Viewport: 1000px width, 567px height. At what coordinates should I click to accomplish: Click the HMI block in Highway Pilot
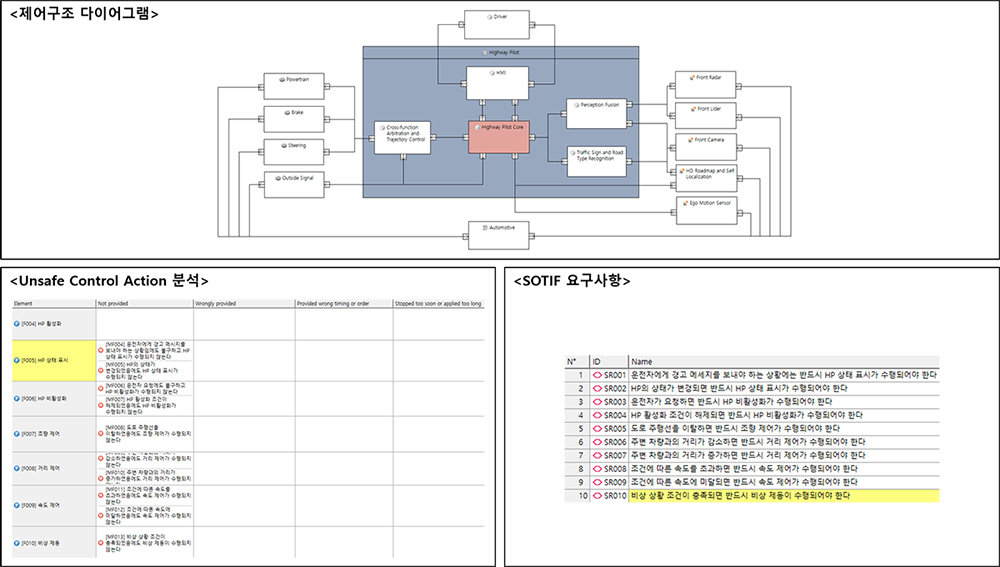(x=498, y=80)
